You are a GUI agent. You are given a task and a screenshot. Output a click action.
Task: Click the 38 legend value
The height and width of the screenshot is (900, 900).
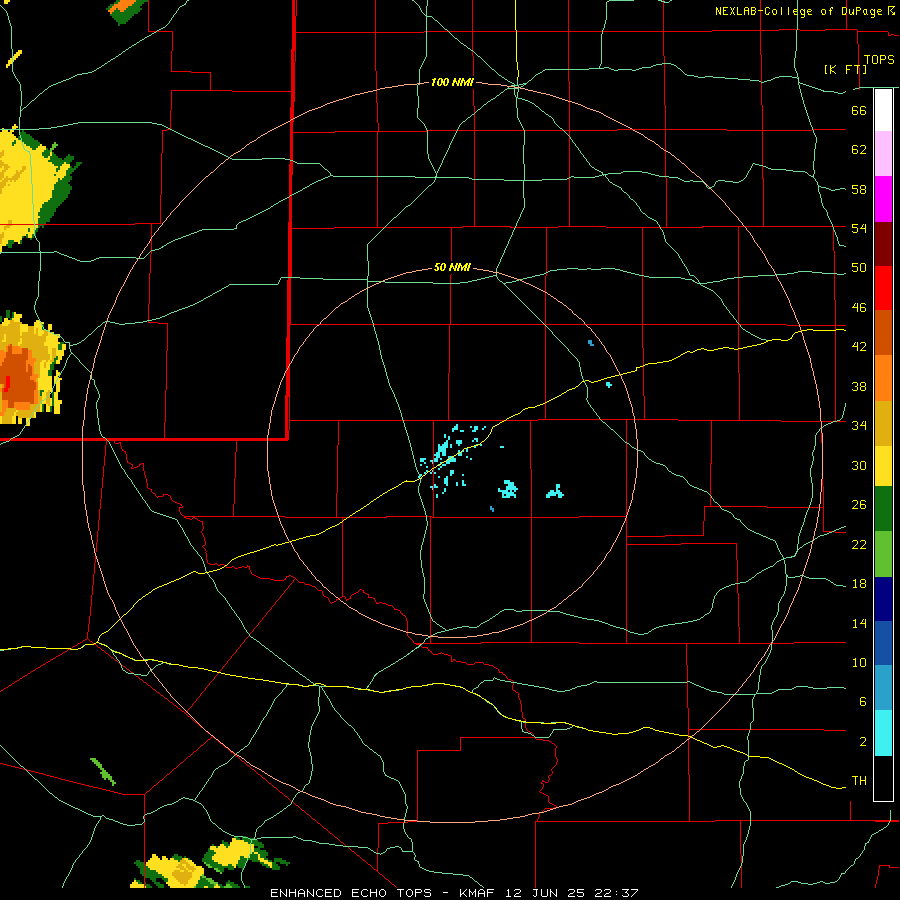(x=859, y=387)
